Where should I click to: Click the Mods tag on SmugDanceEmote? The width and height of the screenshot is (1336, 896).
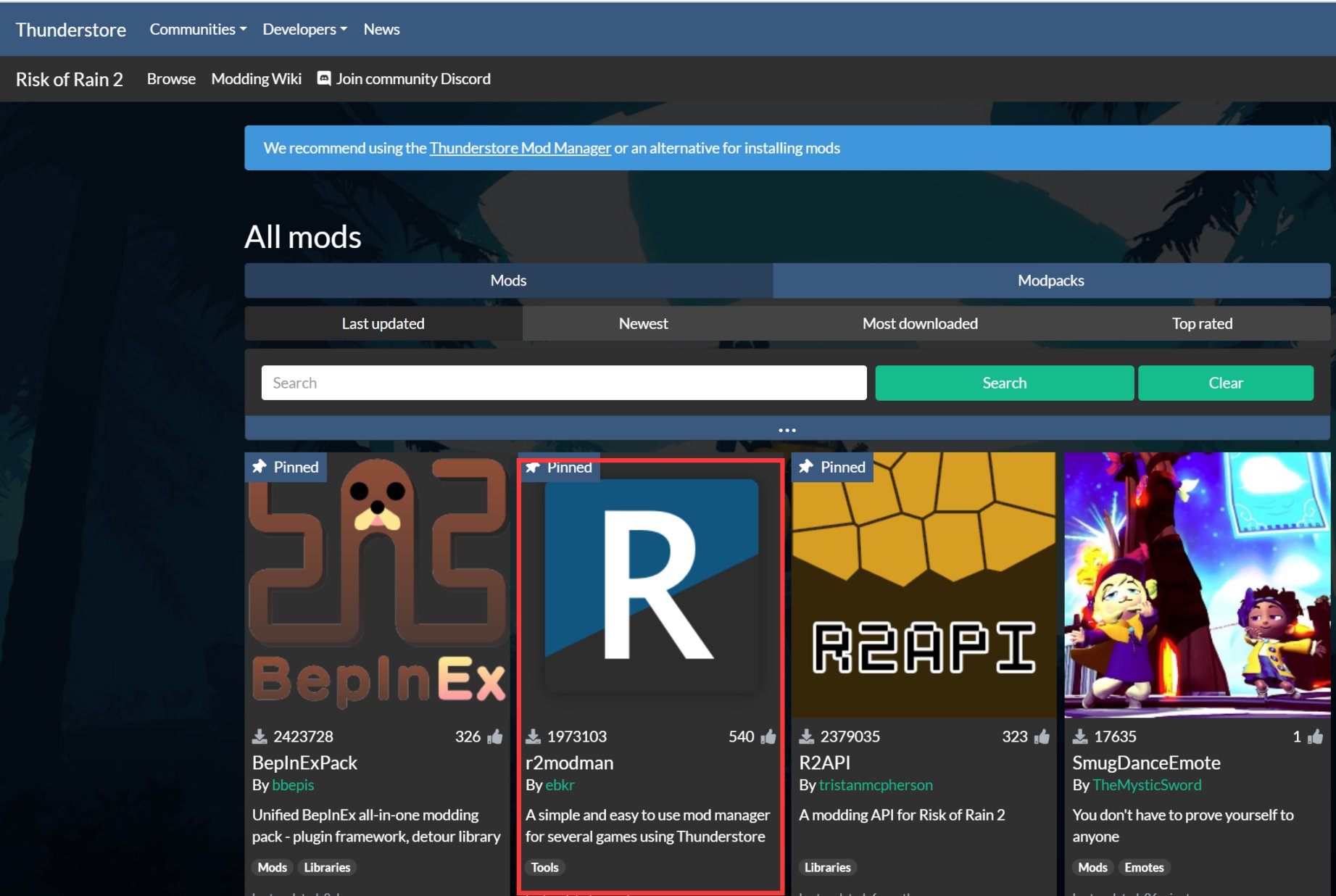[1092, 868]
